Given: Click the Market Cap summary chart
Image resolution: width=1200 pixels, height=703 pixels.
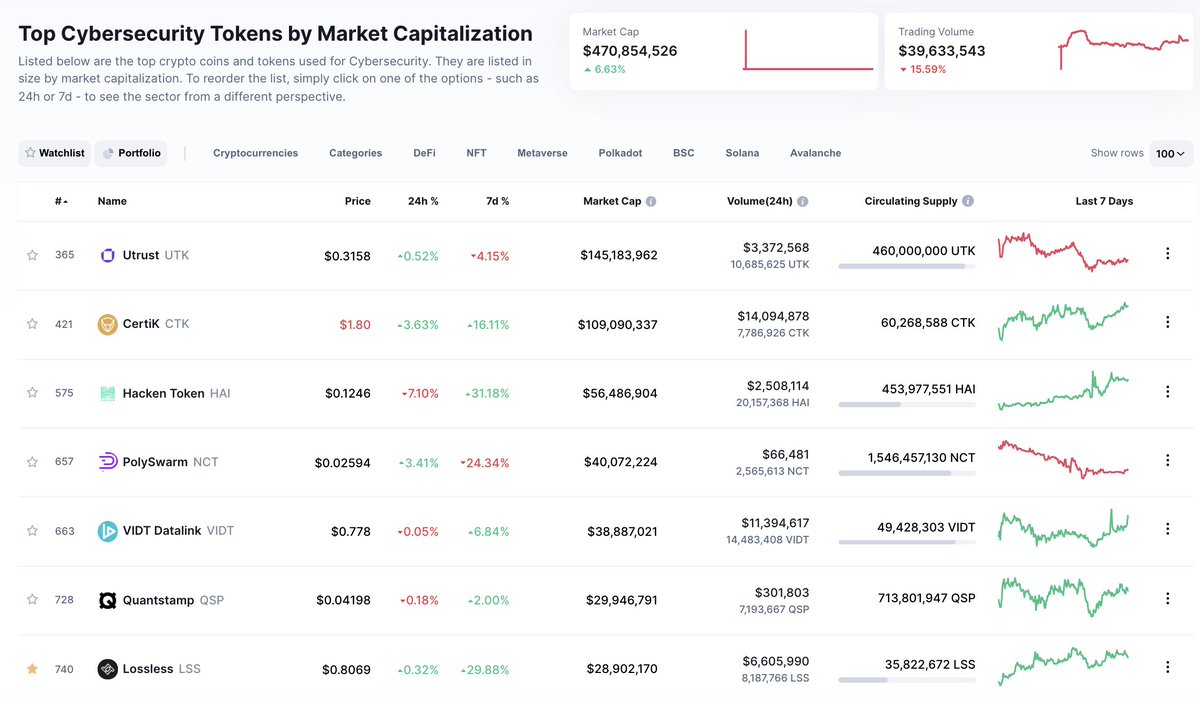Looking at the screenshot, I should point(808,50).
